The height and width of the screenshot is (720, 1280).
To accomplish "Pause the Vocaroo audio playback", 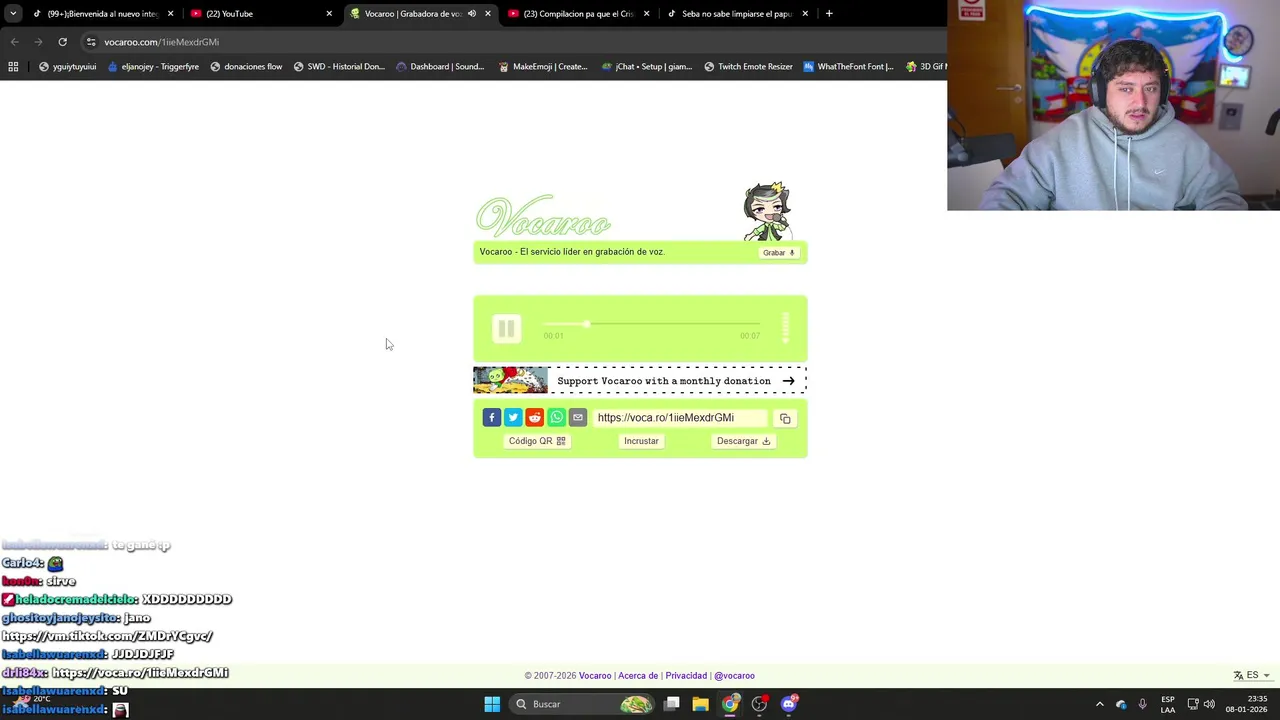I will click(506, 328).
